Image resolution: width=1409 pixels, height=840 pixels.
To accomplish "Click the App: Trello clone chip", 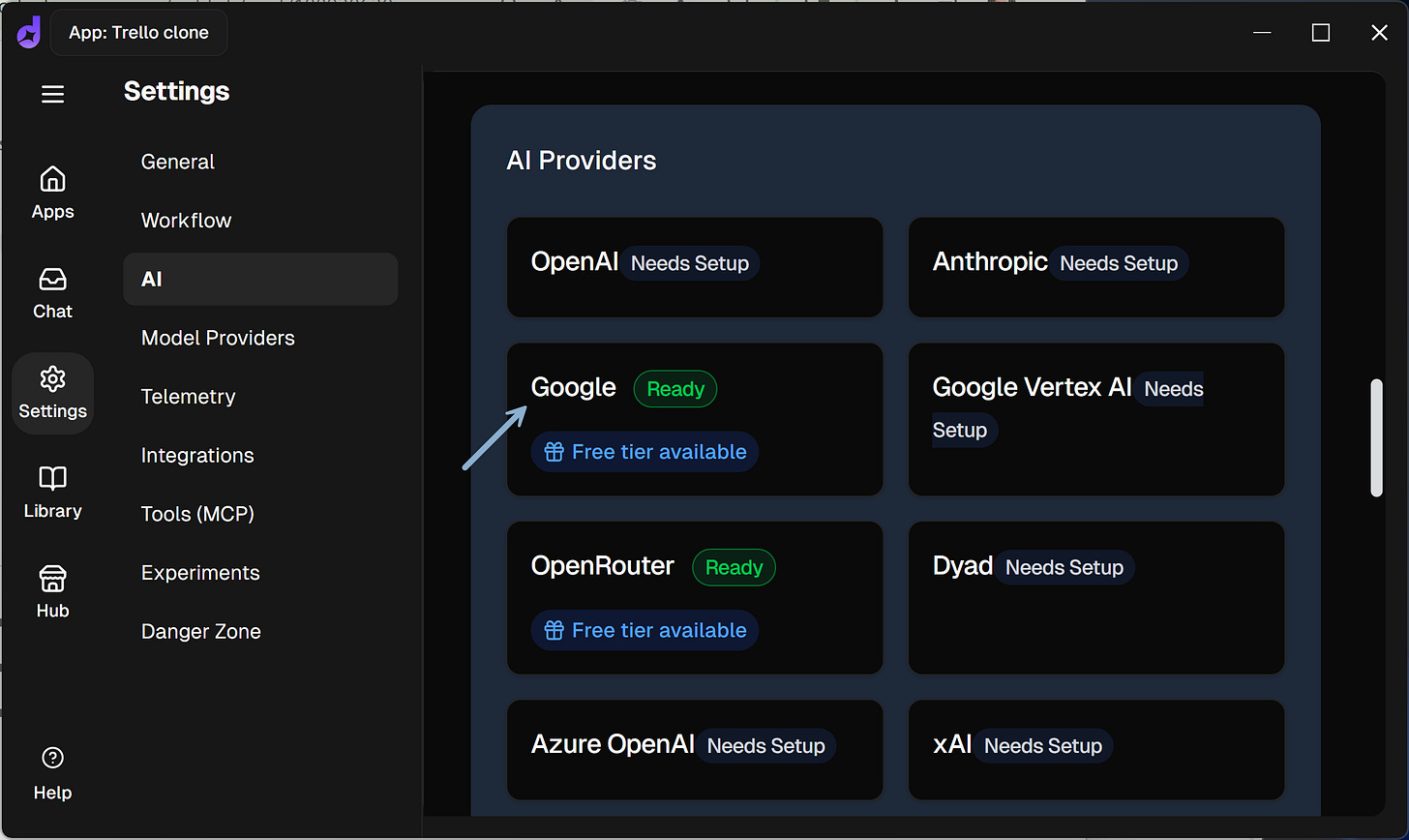I will [x=138, y=32].
